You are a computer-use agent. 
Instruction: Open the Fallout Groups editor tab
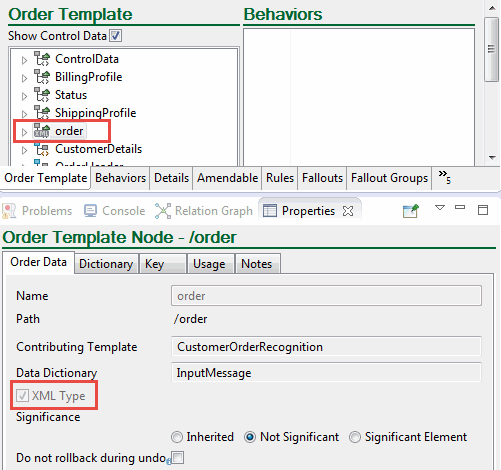pos(389,178)
